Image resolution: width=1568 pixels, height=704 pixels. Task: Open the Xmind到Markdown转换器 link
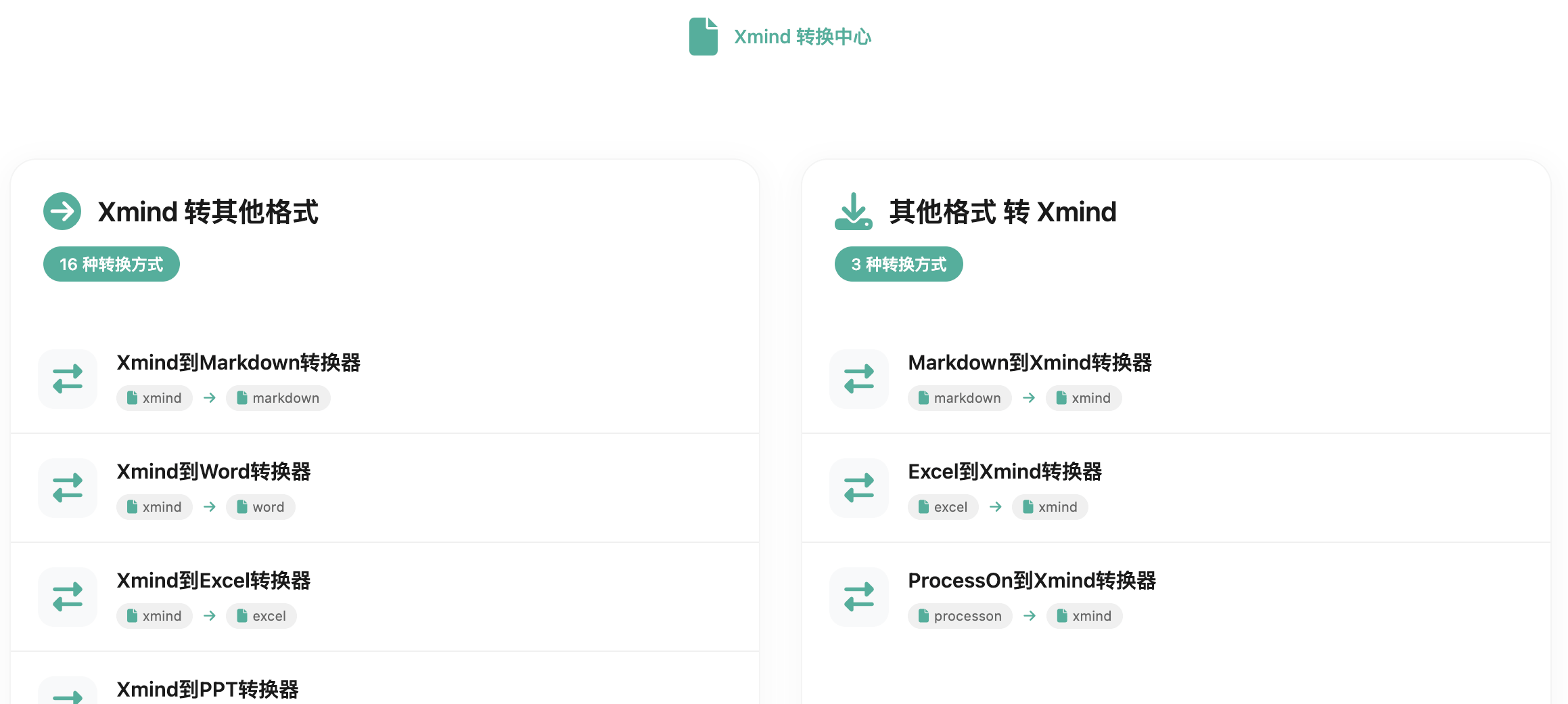(x=238, y=363)
